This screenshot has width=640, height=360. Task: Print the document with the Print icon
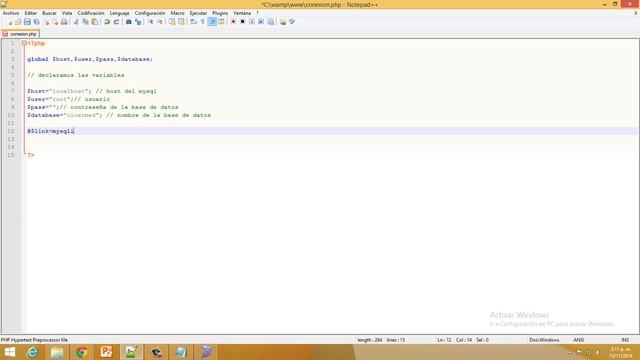pyautogui.click(x=64, y=22)
